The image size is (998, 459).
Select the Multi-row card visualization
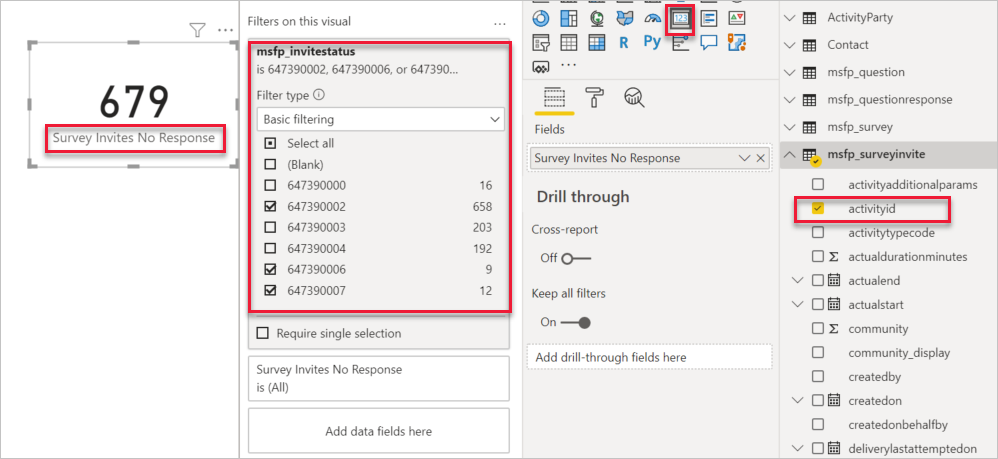(708, 18)
